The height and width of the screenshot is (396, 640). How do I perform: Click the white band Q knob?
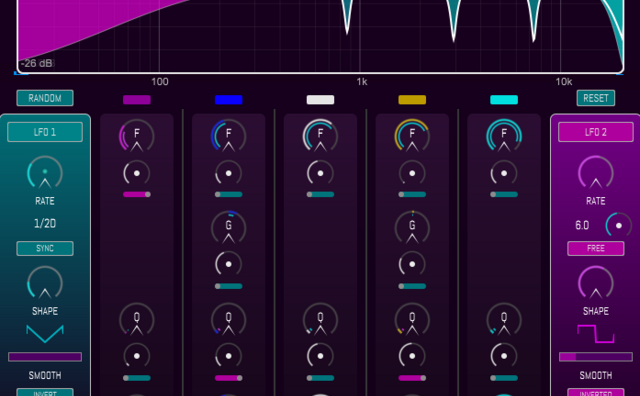320,319
